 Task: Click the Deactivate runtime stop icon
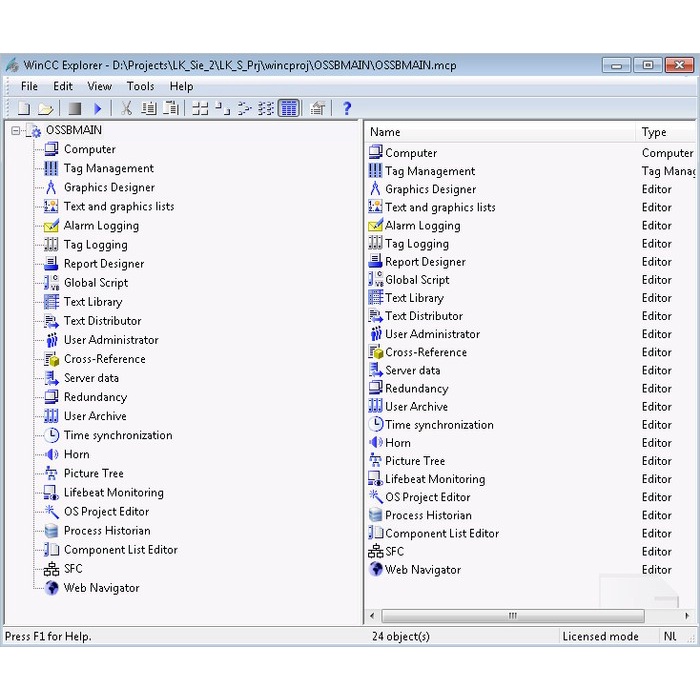[x=75, y=108]
